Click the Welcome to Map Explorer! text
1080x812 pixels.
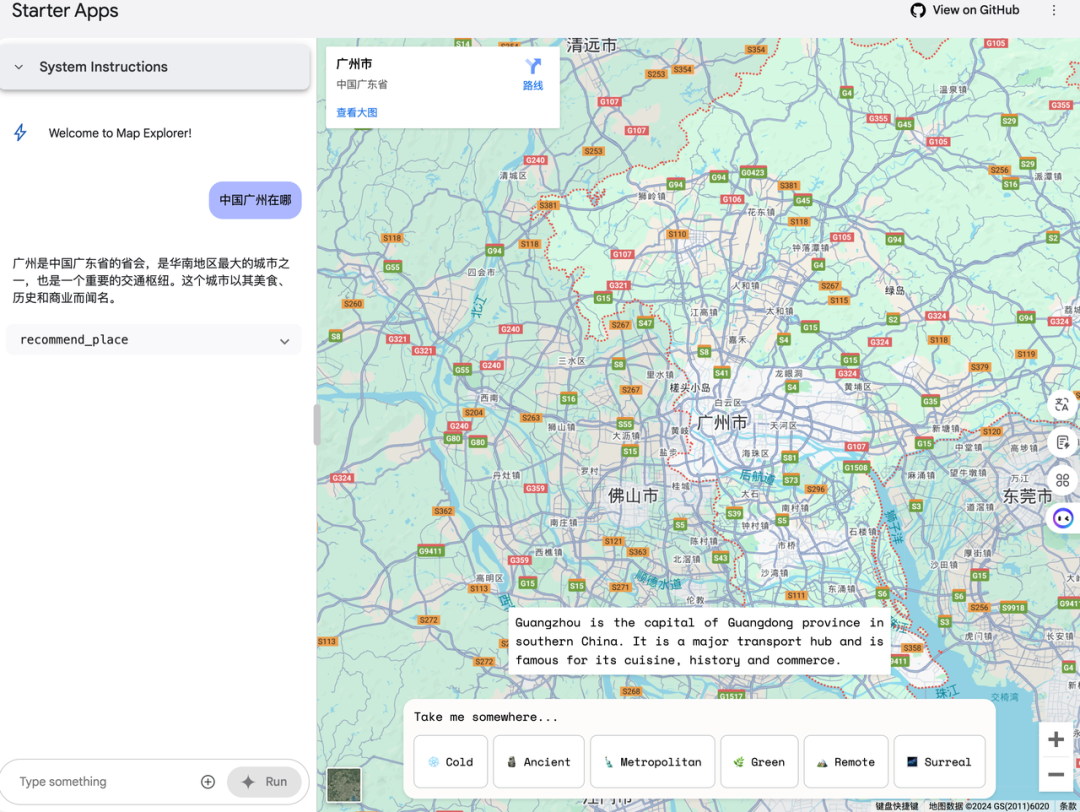pyautogui.click(x=120, y=133)
